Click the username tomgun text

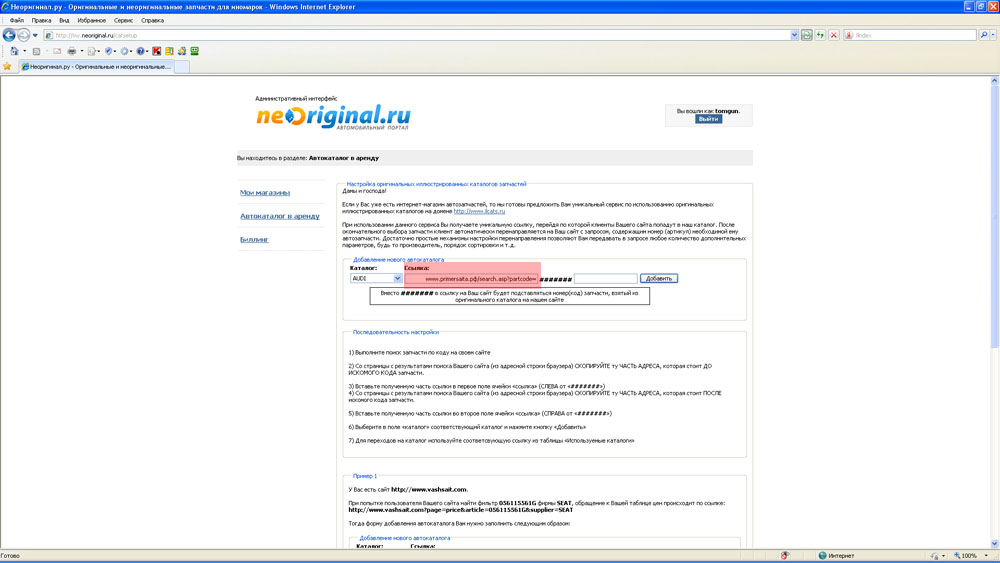pyautogui.click(x=727, y=111)
